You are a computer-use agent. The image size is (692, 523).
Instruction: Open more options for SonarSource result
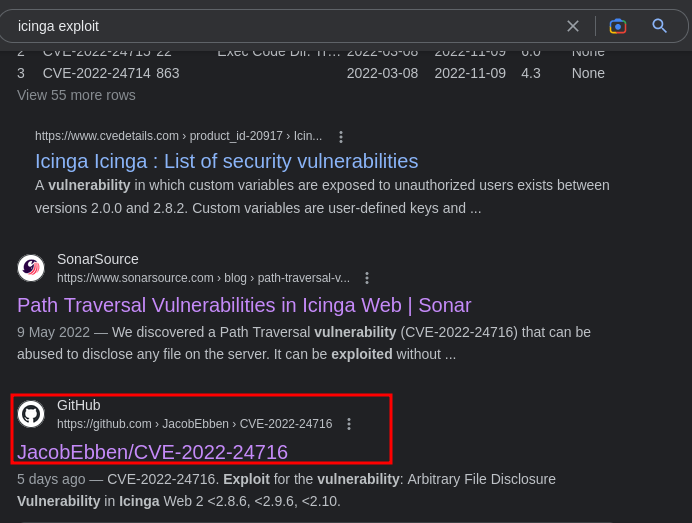point(367,278)
